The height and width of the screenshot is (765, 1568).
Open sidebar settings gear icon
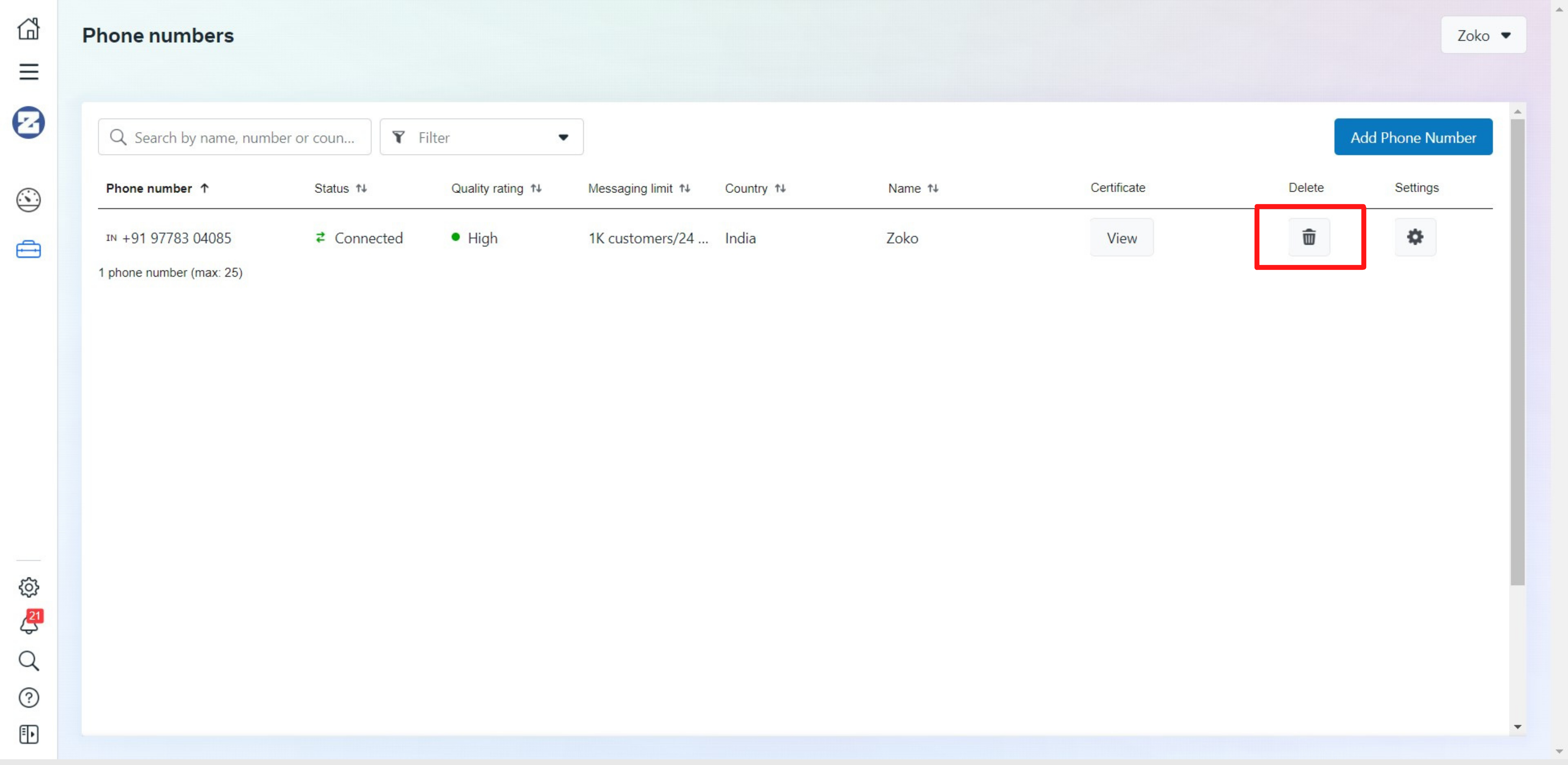(29, 587)
